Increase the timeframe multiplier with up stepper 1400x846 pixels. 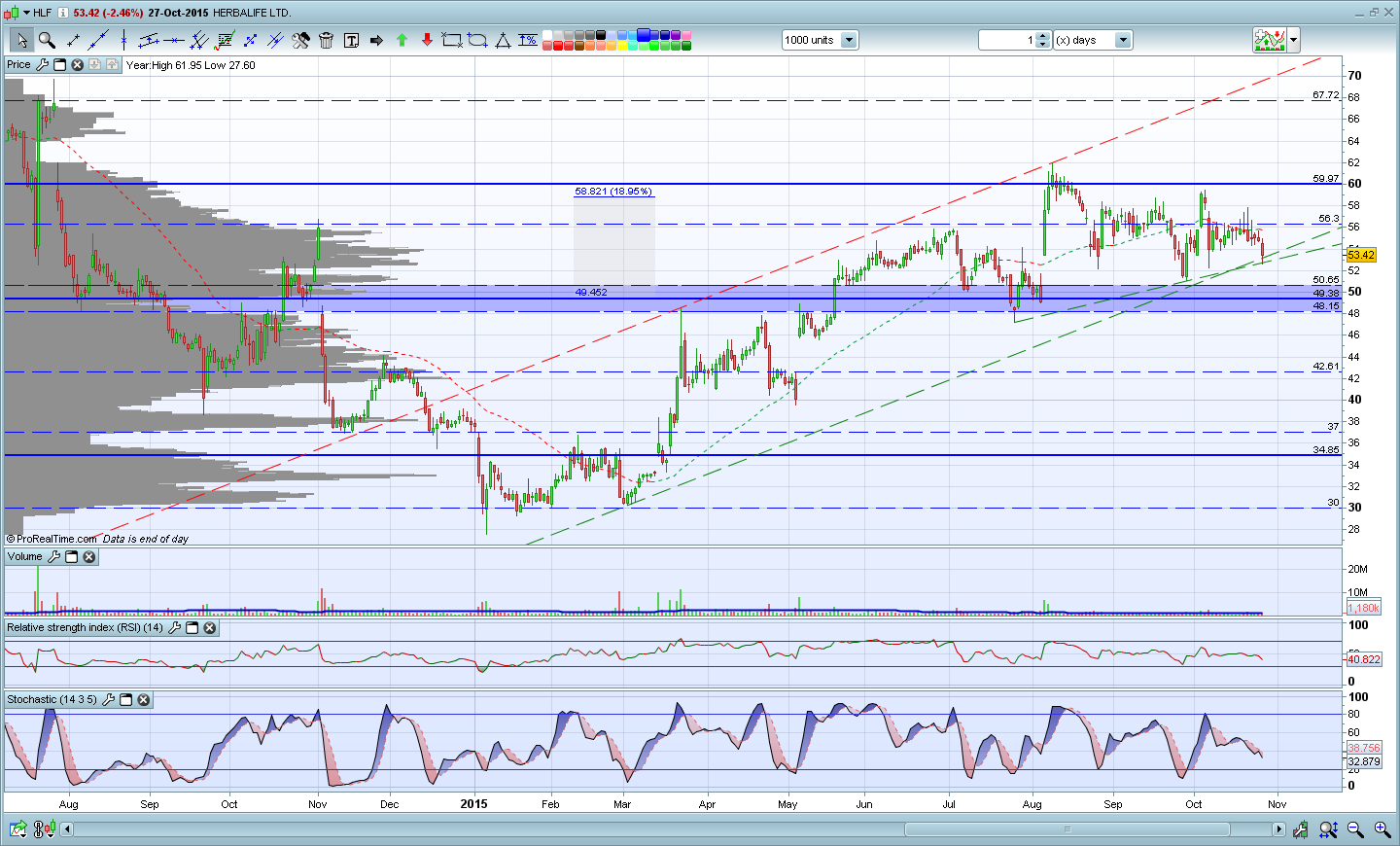coord(1043,36)
